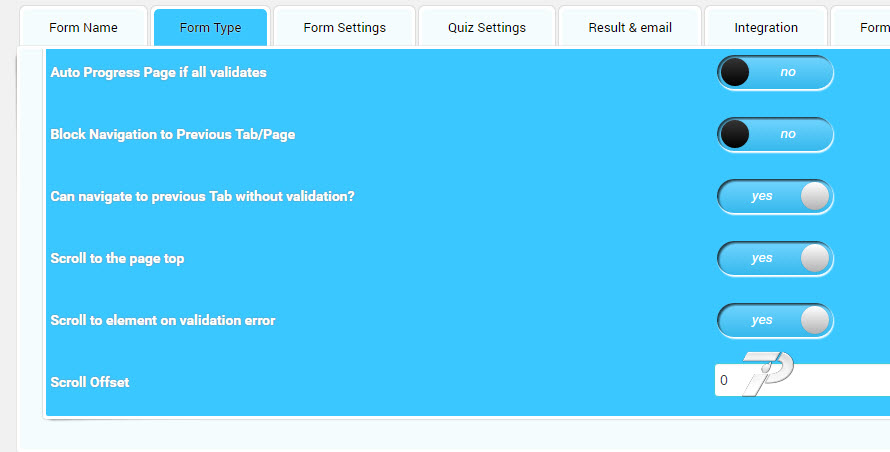The height and width of the screenshot is (452, 890).
Task: Disable navigate to previous Tab without validation
Action: (775, 197)
